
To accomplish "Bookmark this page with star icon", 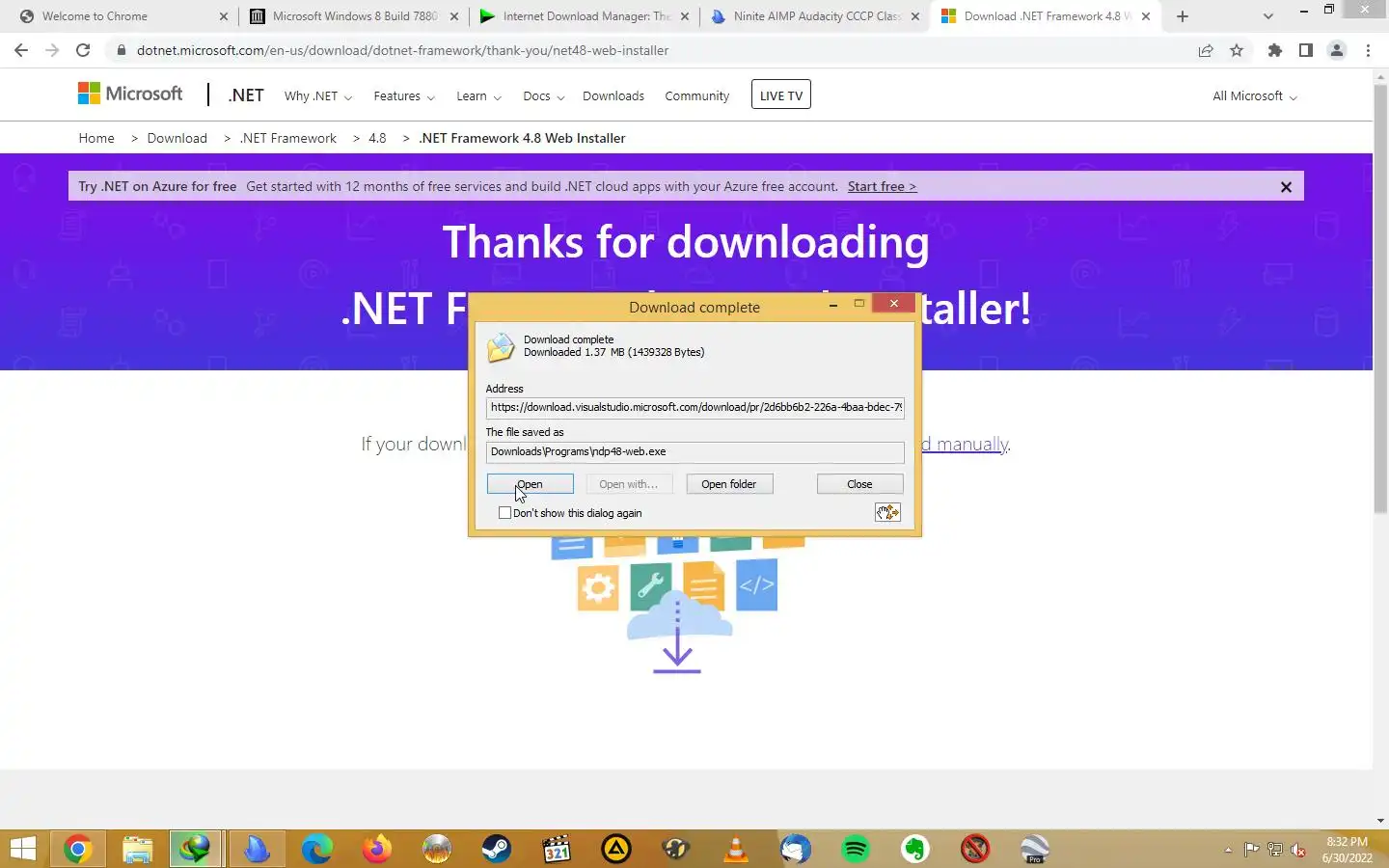I will tap(1237, 50).
